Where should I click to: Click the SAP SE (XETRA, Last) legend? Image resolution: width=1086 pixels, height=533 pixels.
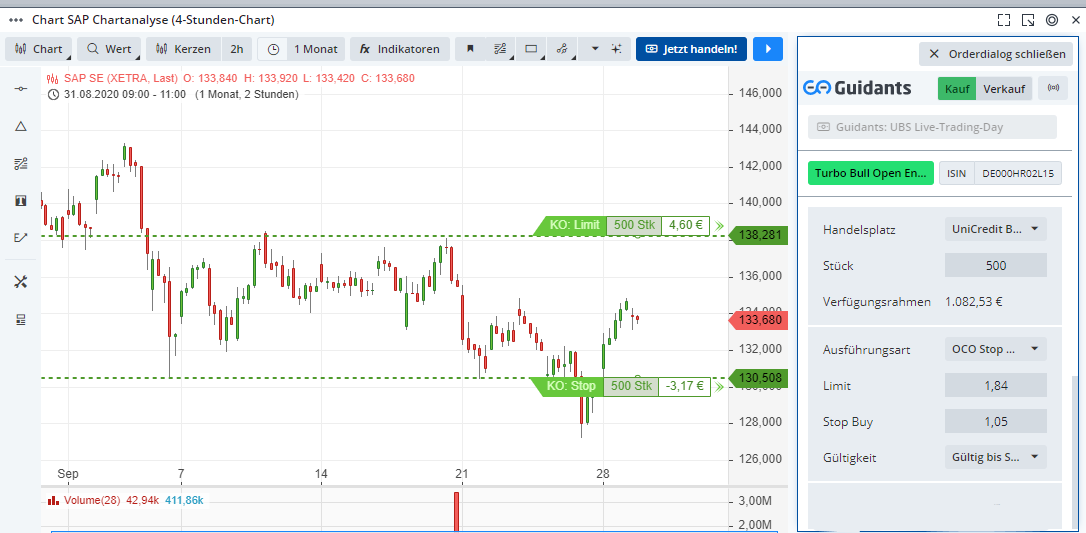(x=121, y=78)
